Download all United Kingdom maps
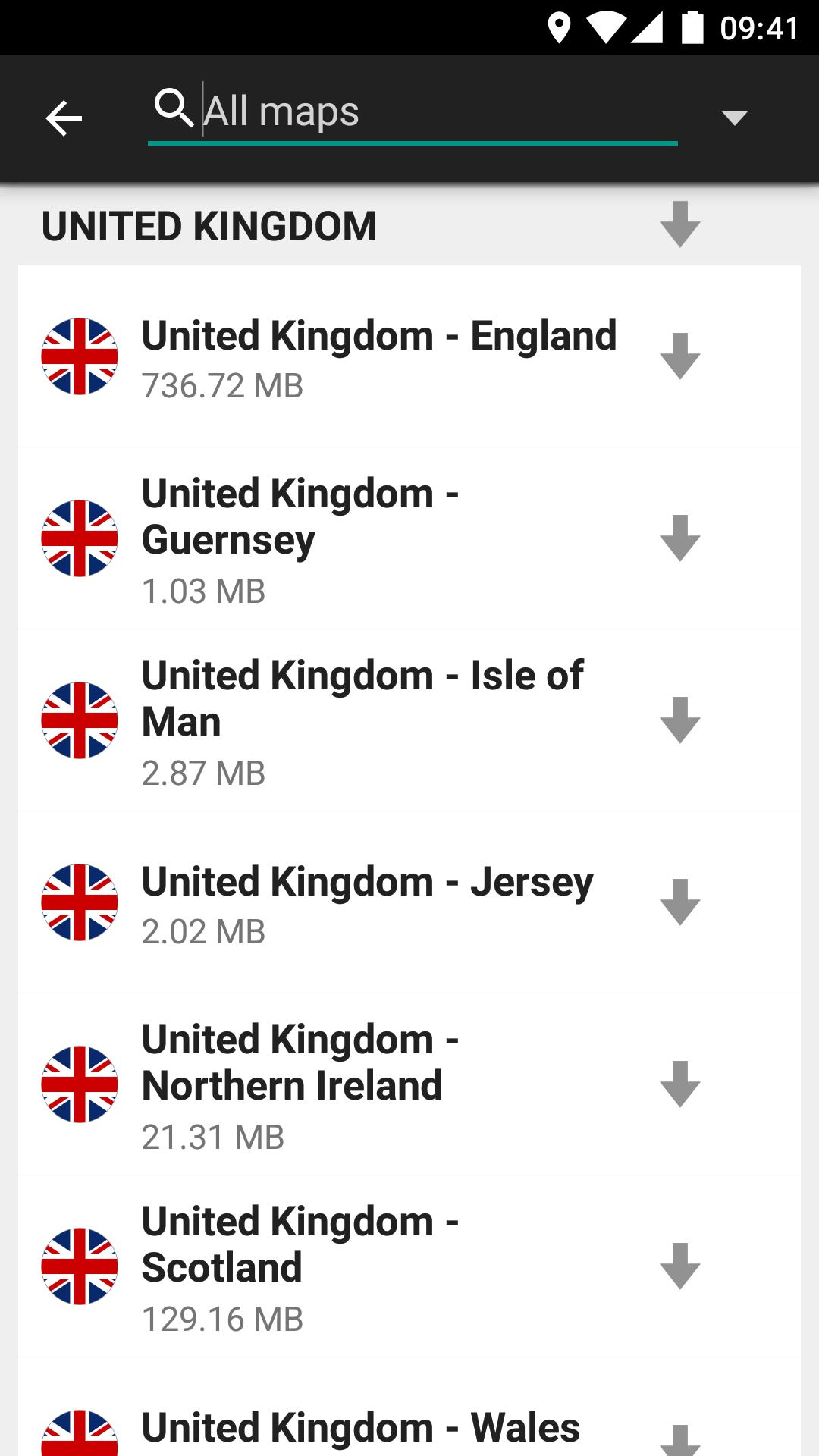This screenshot has height=1456, width=819. (x=679, y=224)
